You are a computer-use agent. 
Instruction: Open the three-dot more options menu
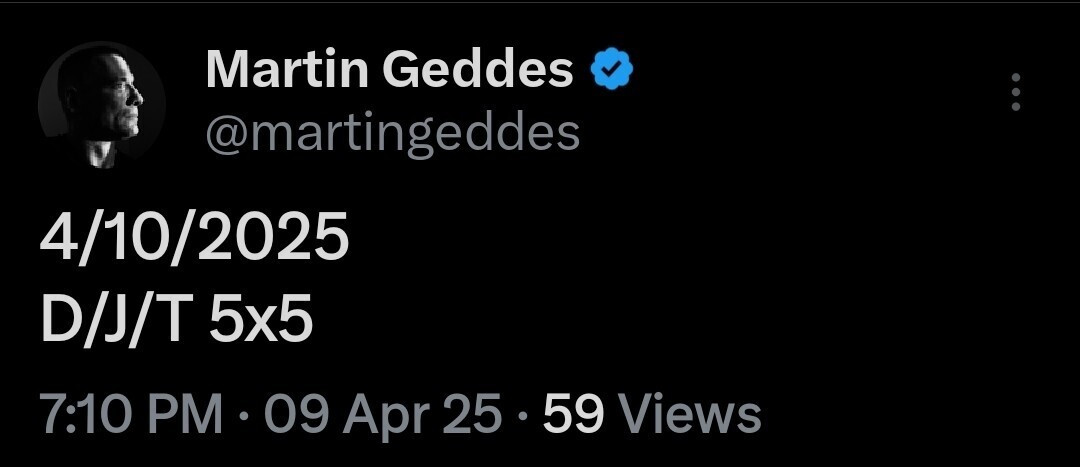[x=1016, y=92]
